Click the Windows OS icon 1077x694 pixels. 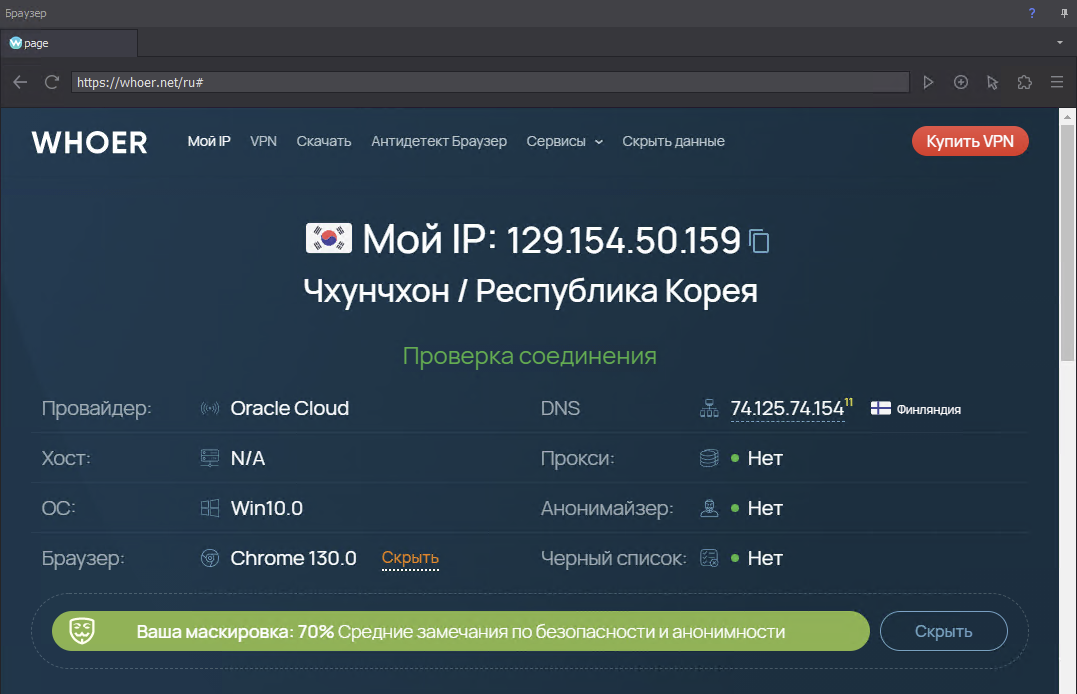209,508
